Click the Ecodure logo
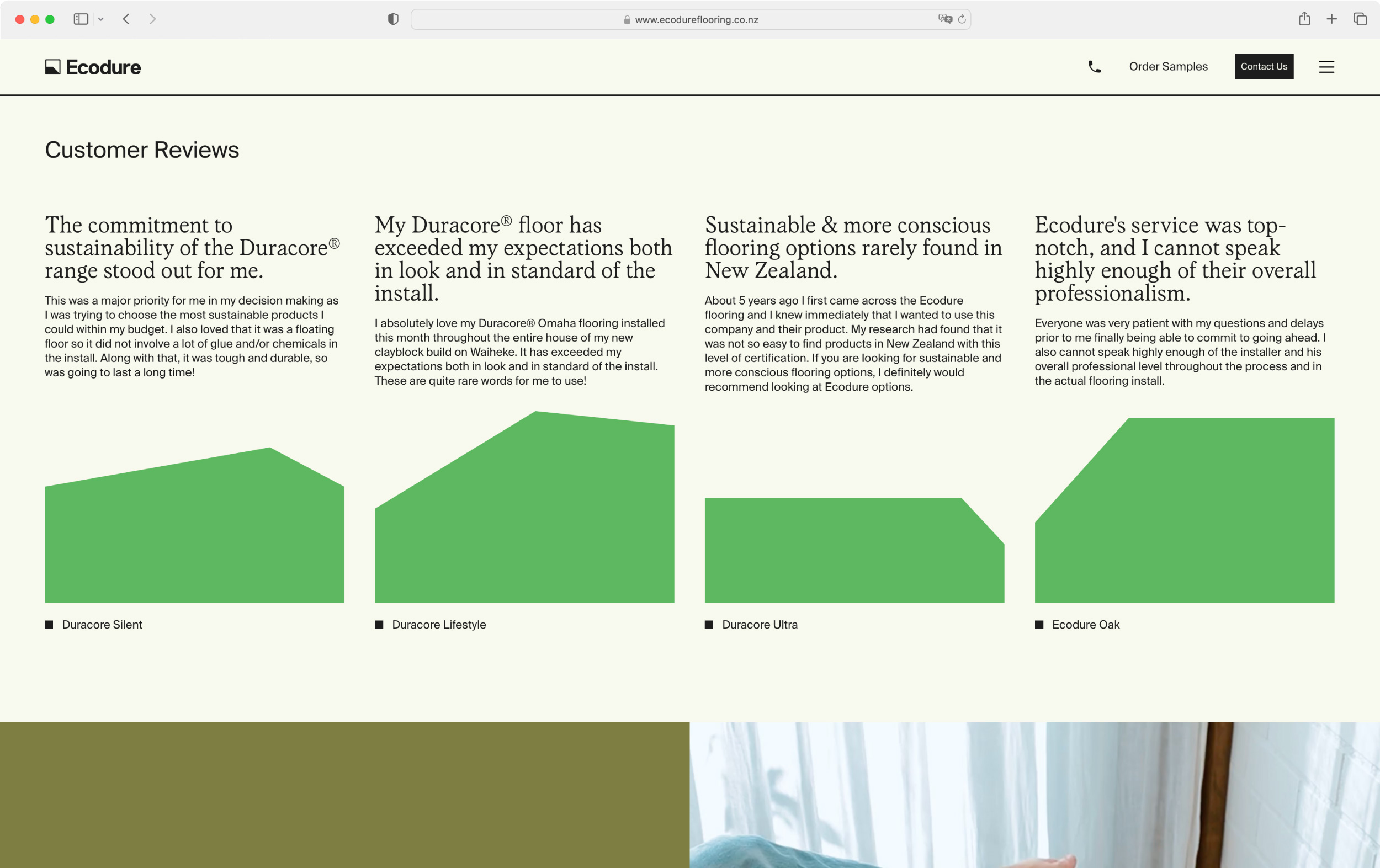Image resolution: width=1380 pixels, height=868 pixels. [x=93, y=67]
